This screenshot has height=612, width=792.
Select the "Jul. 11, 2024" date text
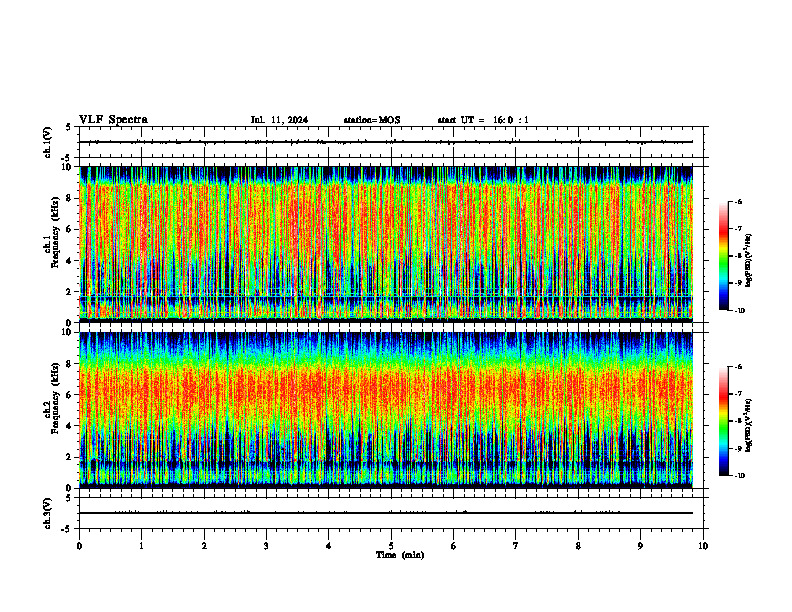pos(279,120)
